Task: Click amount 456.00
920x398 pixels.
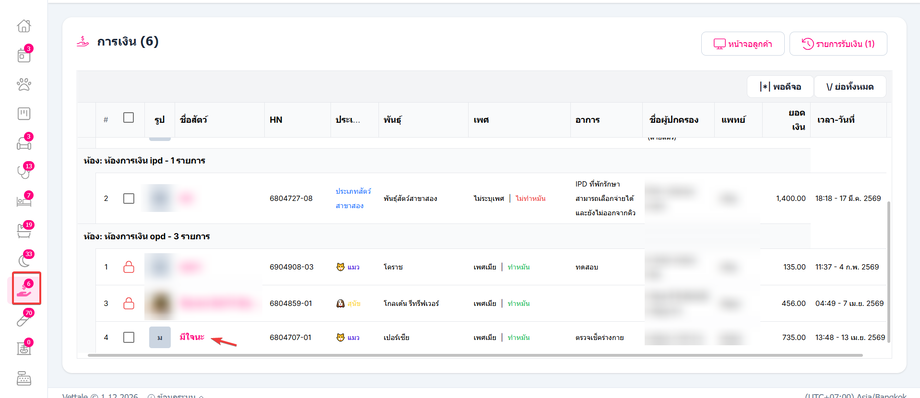Action: 794,303
